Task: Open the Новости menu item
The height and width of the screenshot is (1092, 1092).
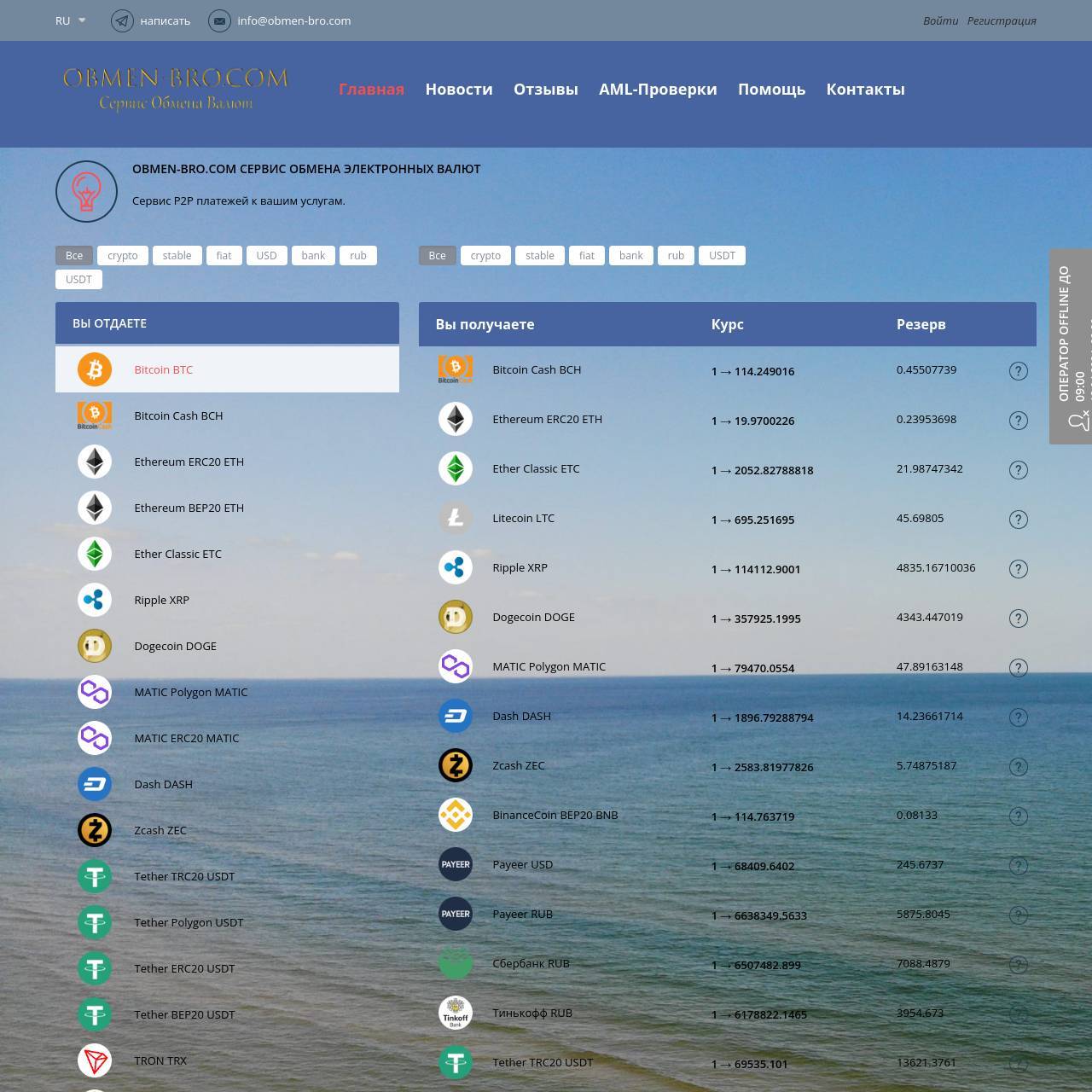Action: click(459, 89)
